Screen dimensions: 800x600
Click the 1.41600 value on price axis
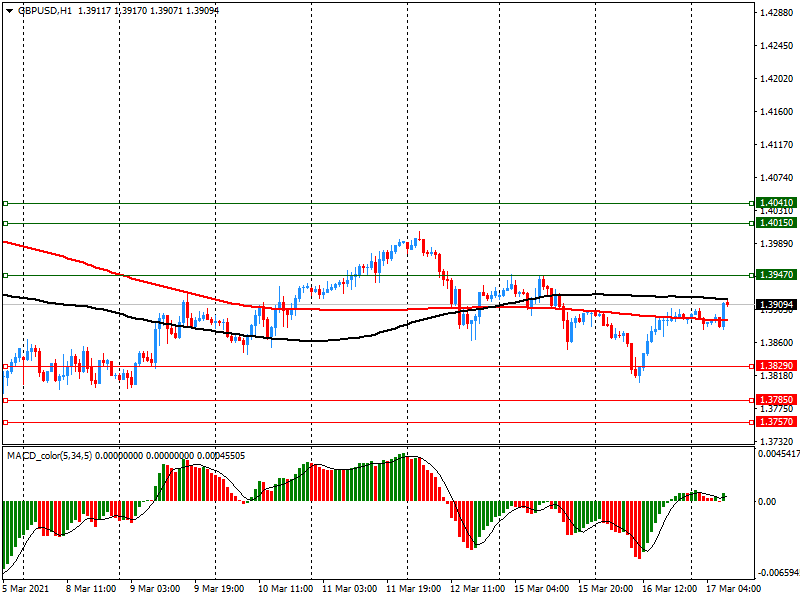coord(777,112)
